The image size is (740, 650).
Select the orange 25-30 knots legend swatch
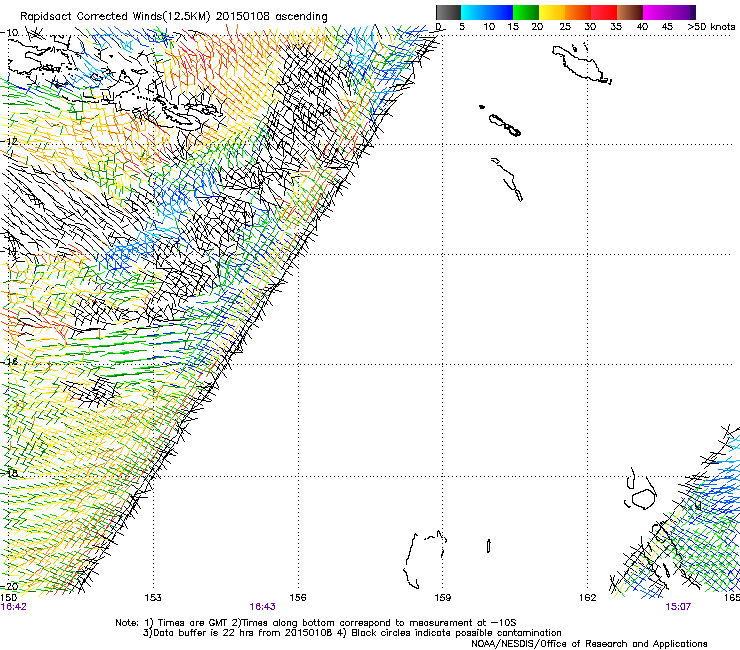click(578, 12)
